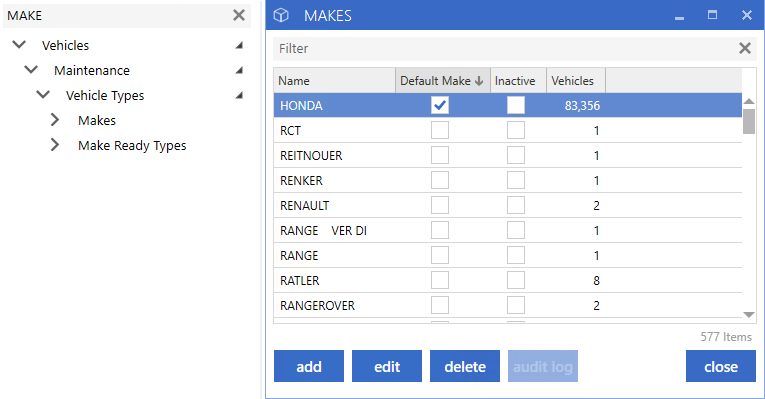Click the scrollbar up arrow in the grid

click(749, 101)
